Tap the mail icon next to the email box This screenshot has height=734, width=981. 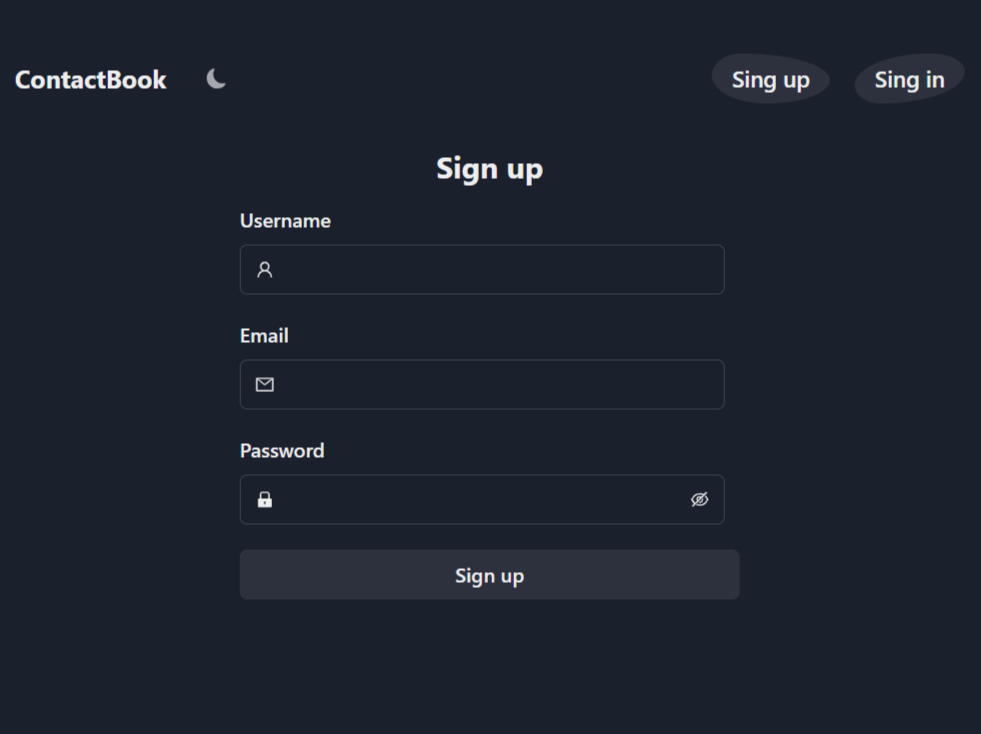pos(264,384)
